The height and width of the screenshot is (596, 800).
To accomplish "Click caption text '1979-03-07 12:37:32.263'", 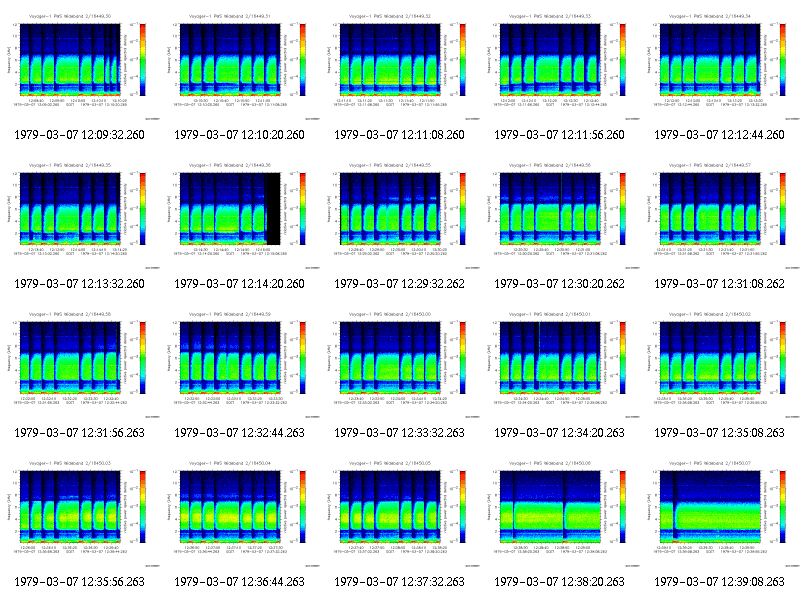I will [x=399, y=582].
